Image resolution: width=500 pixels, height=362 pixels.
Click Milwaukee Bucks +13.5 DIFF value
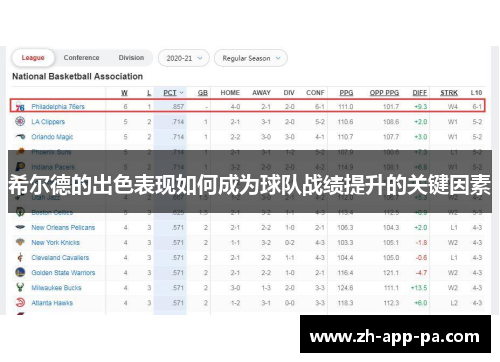click(x=419, y=288)
